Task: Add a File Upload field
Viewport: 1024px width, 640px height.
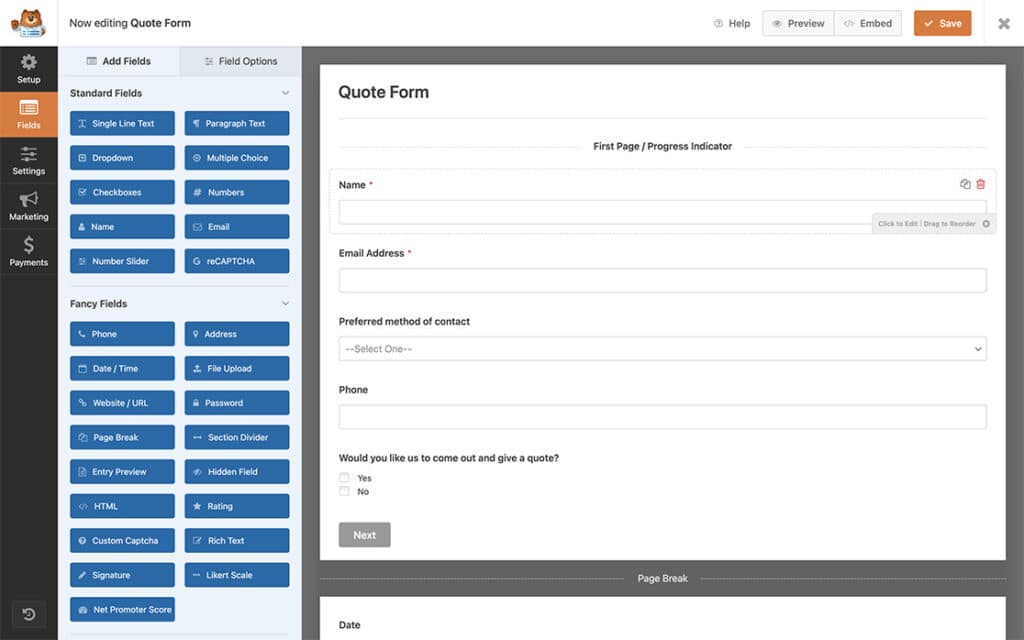Action: coord(236,368)
